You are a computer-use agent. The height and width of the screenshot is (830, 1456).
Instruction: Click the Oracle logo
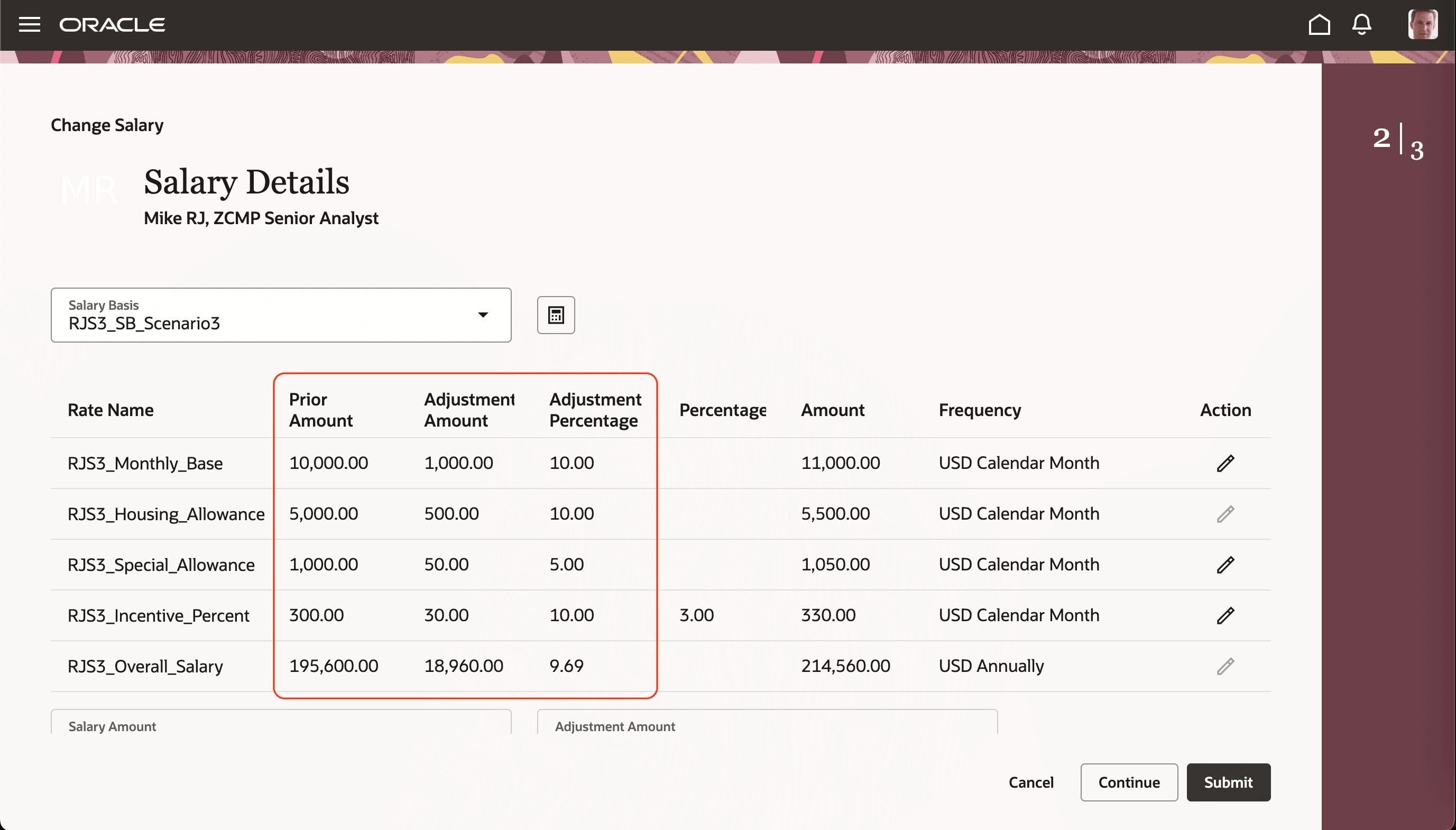pos(112,24)
